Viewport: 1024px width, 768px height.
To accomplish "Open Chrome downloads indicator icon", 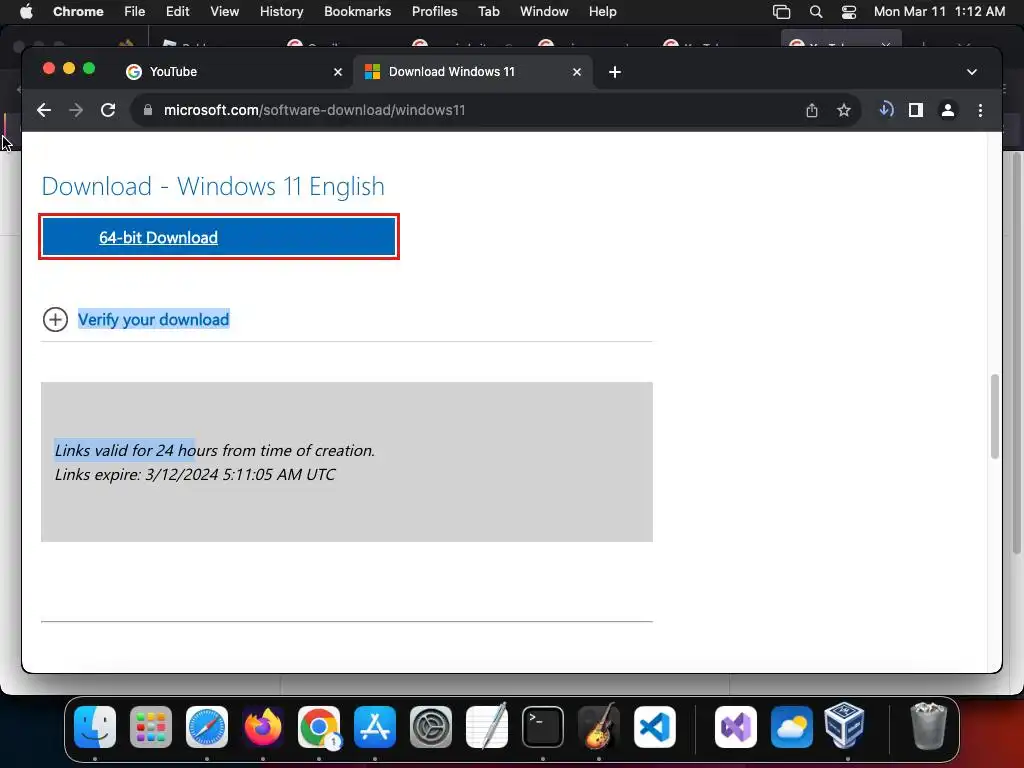I will pyautogui.click(x=886, y=110).
